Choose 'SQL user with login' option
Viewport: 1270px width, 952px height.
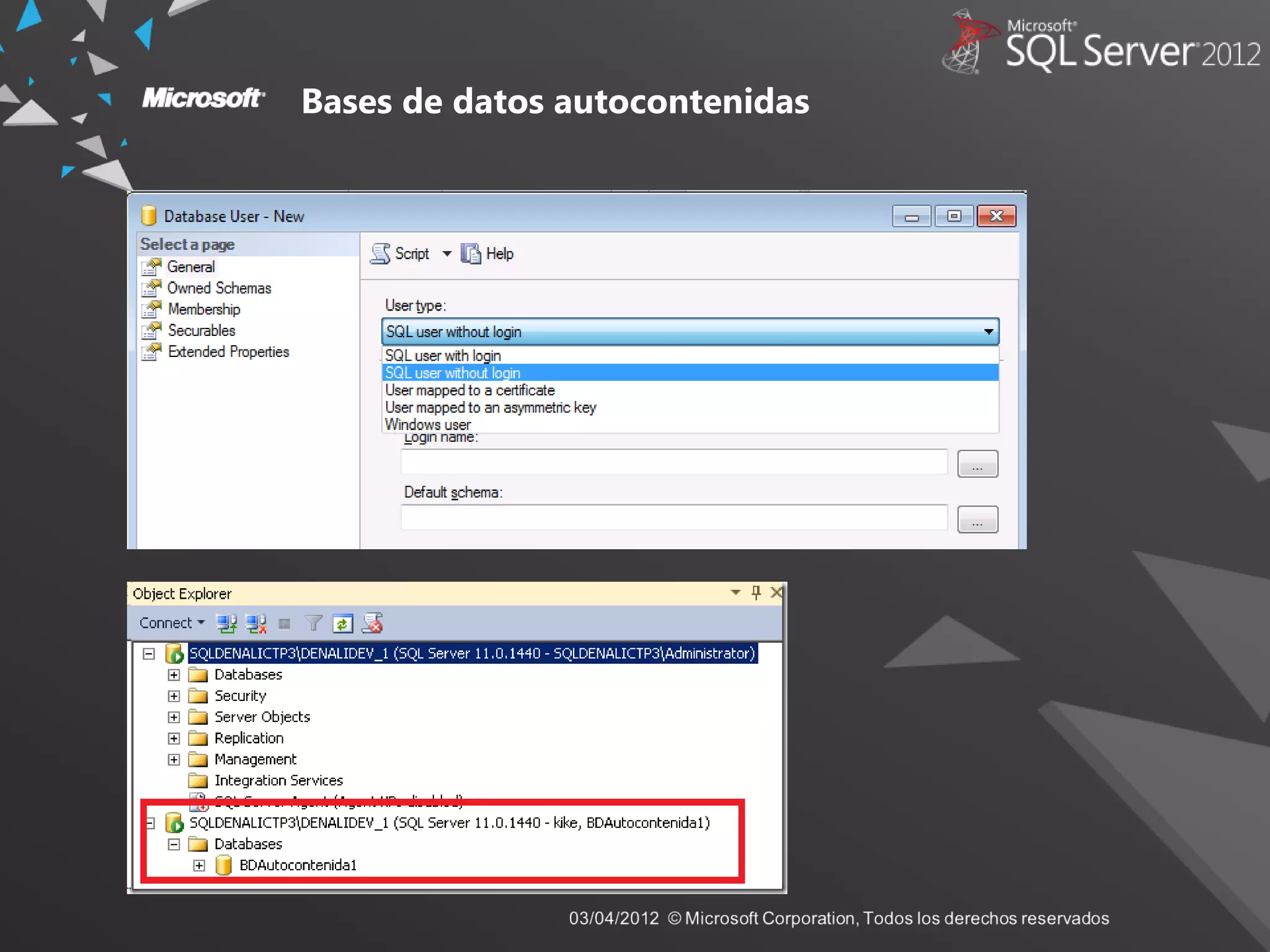coord(690,356)
